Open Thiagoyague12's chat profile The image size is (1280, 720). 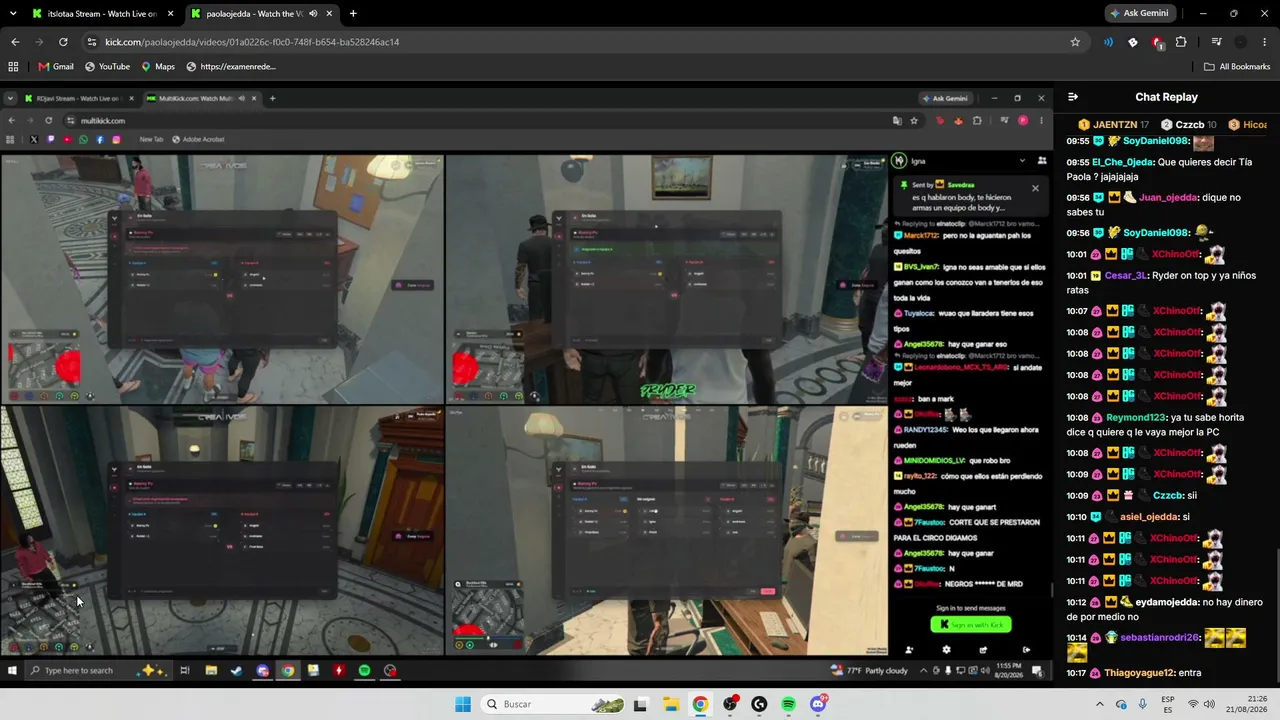[x=1140, y=674]
